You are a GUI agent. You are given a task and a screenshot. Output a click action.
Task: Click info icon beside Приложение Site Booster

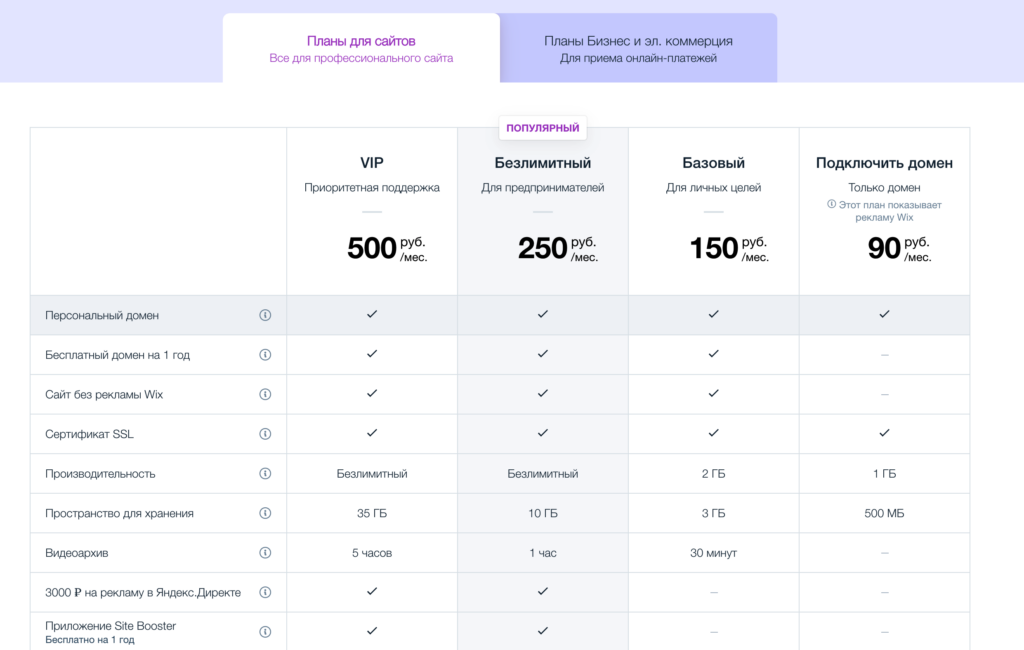click(x=265, y=632)
